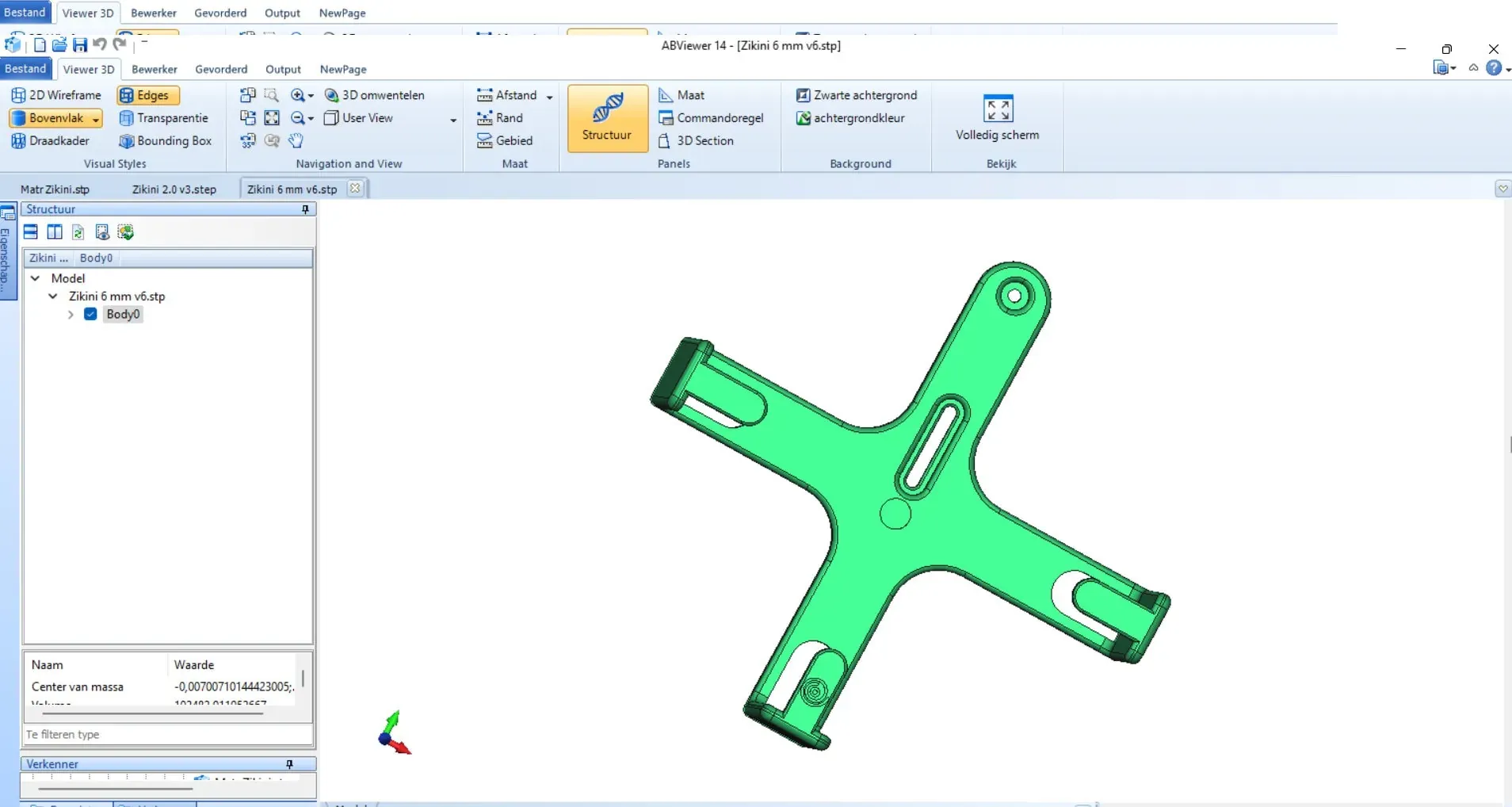Viewport: 1512px width, 807px height.
Task: Toggle Bounding Box display
Action: [165, 140]
